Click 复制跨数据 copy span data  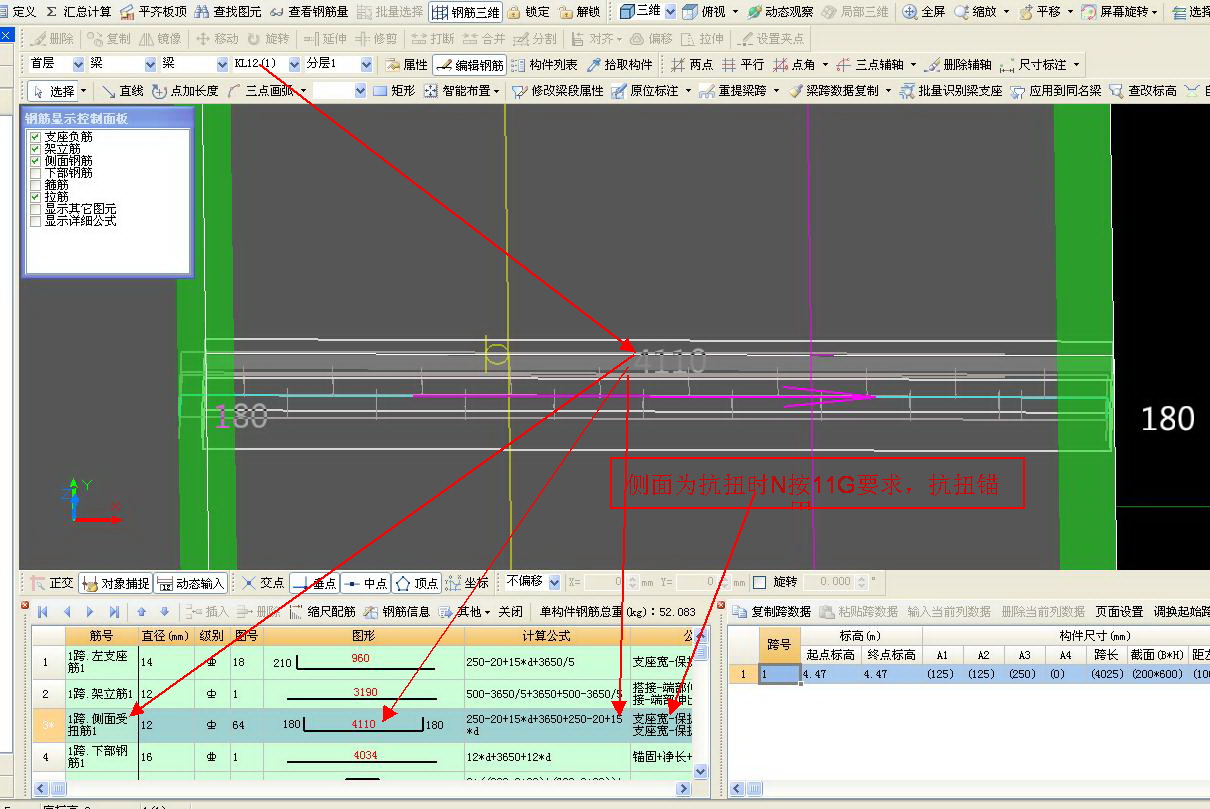(771, 612)
